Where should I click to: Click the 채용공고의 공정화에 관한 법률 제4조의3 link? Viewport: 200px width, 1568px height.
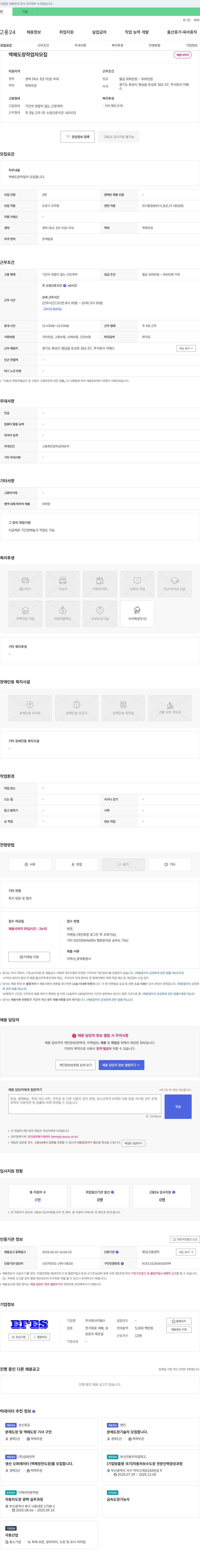pos(159,973)
